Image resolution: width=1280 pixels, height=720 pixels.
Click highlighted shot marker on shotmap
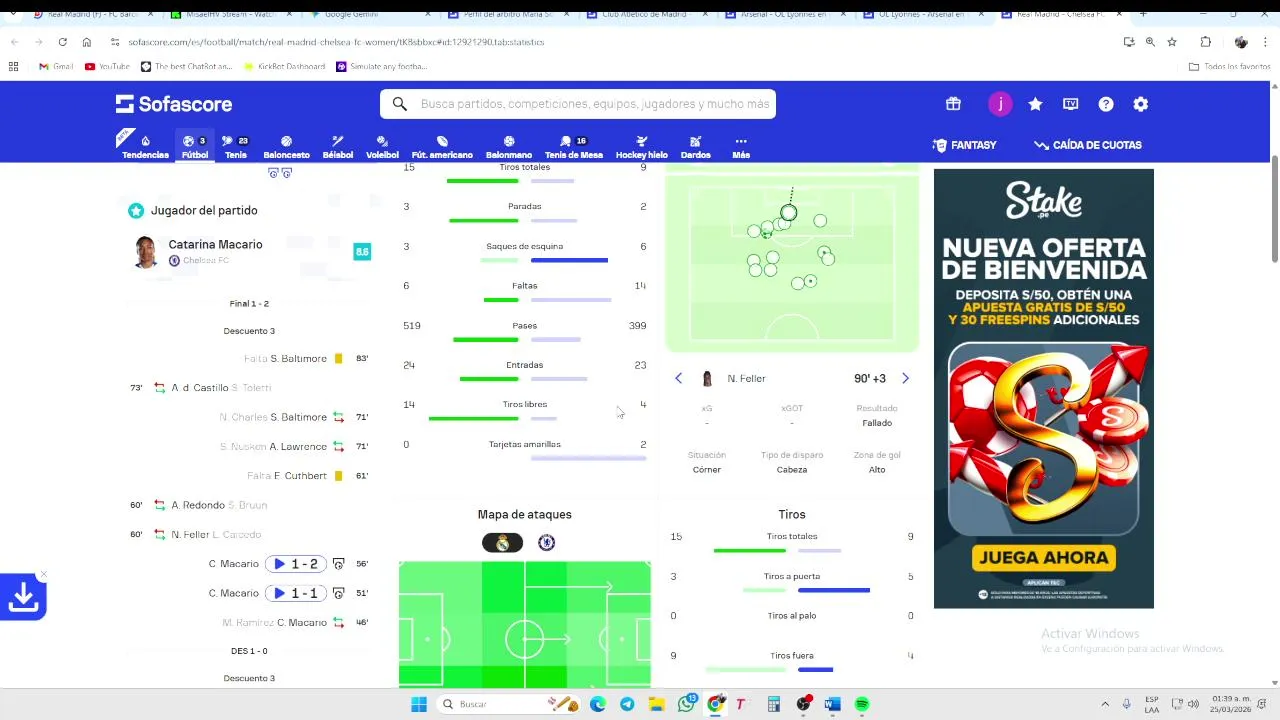click(x=788, y=212)
